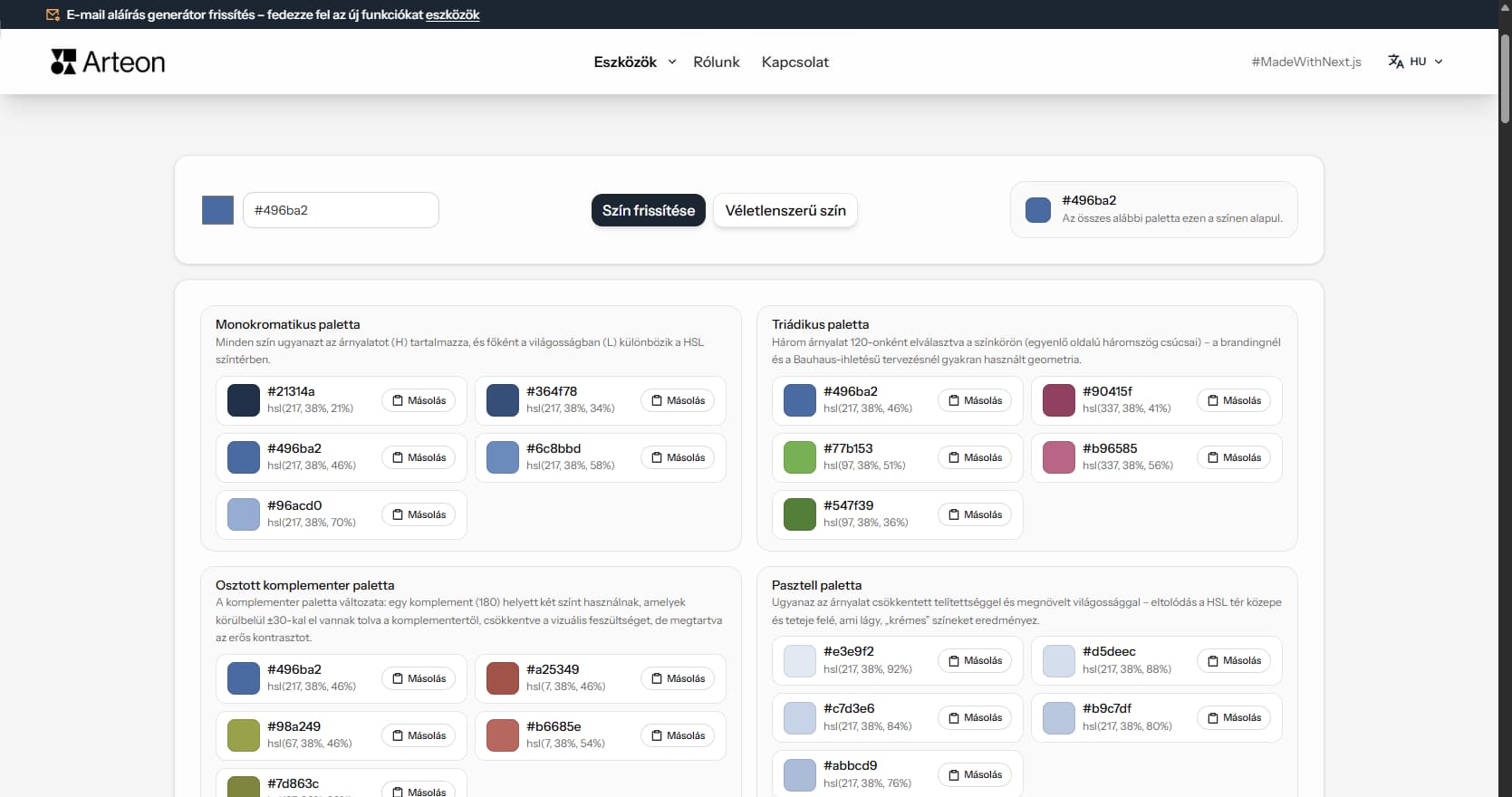Copy the #21314a monochromatic color
Image resolution: width=1512 pixels, height=797 pixels.
point(419,400)
